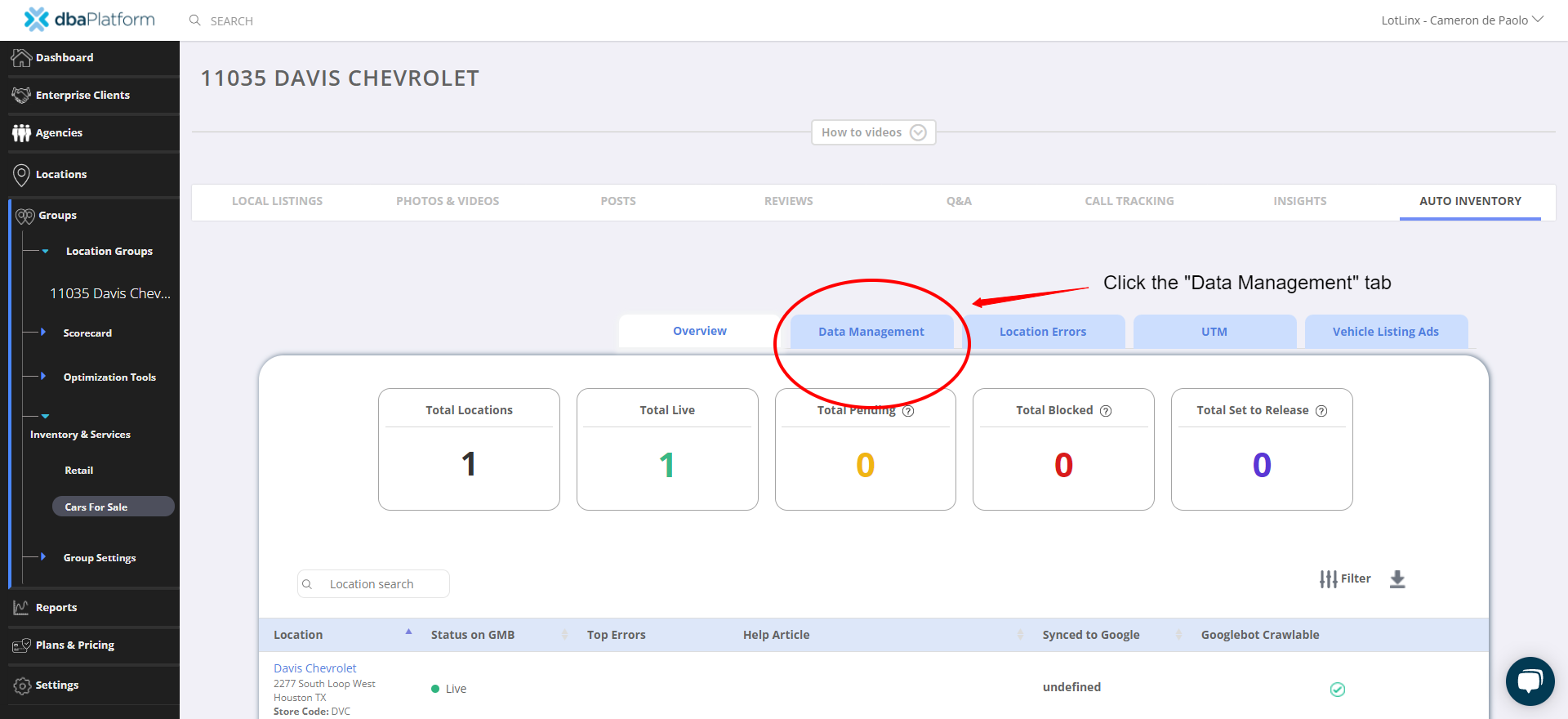Click the Locations pin icon

(x=21, y=174)
